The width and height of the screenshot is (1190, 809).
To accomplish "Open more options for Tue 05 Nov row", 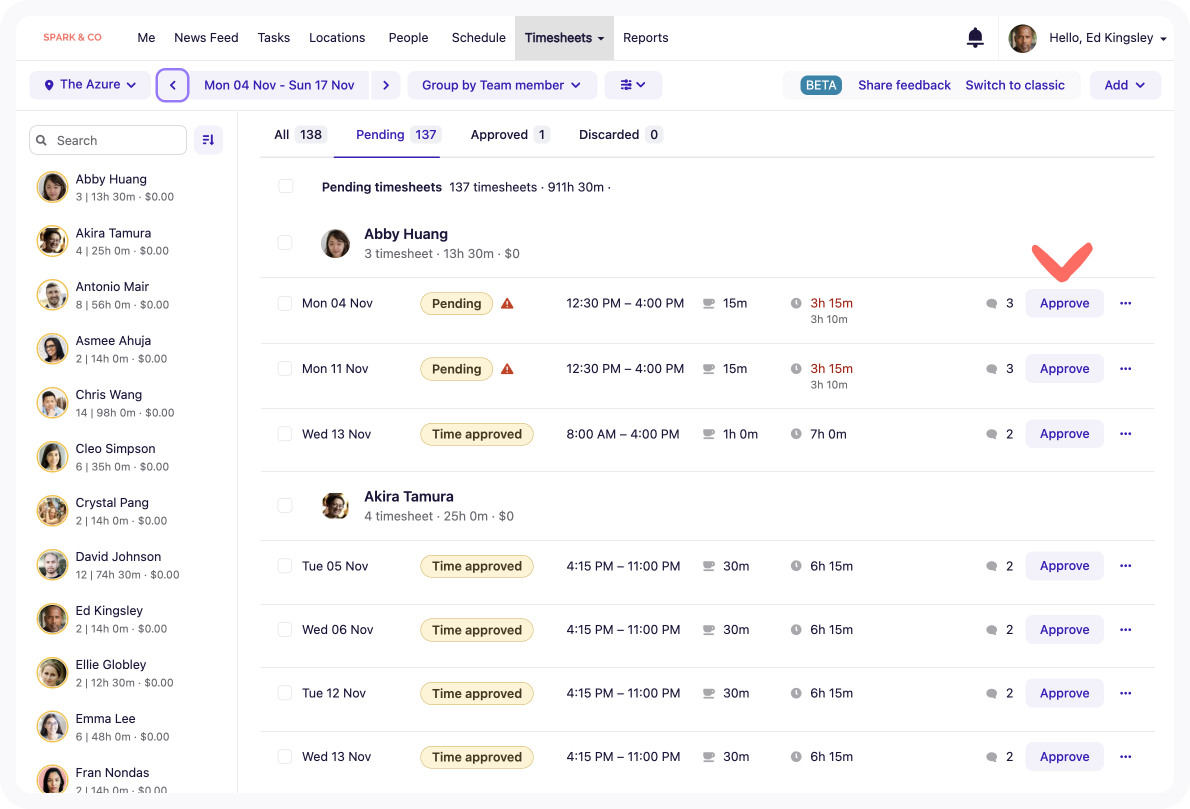I will pos(1125,566).
